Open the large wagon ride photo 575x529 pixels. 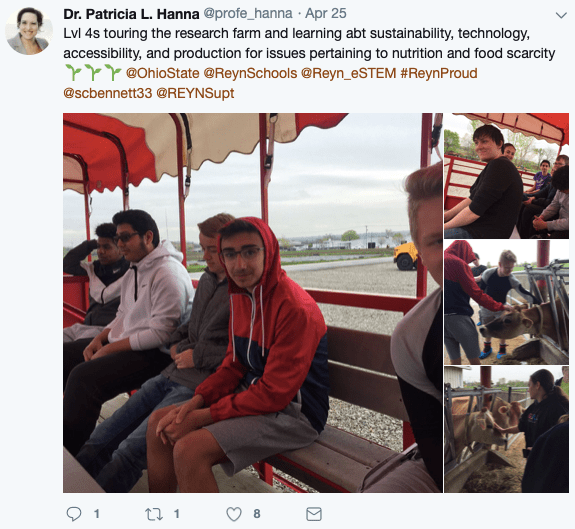click(253, 302)
